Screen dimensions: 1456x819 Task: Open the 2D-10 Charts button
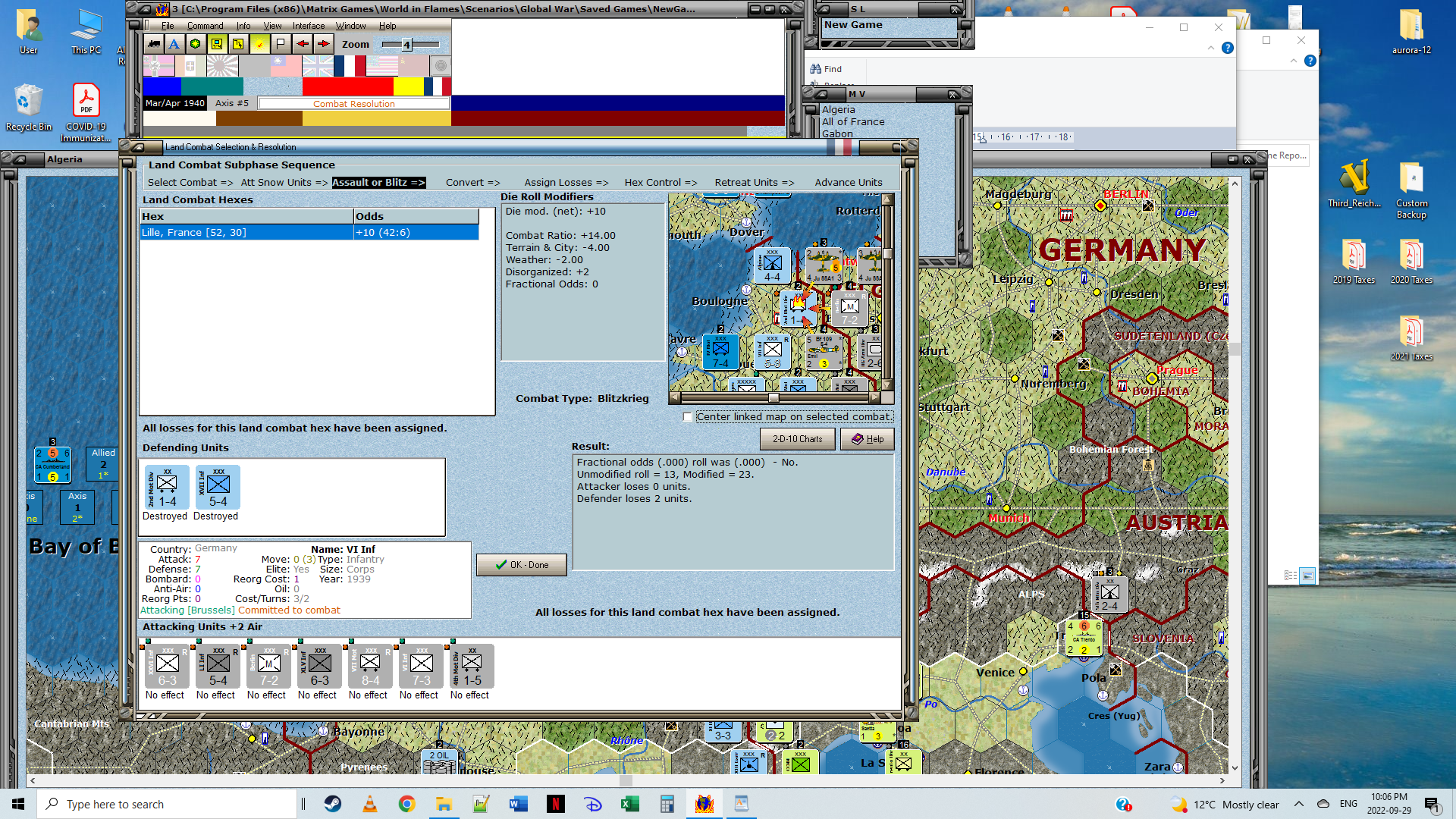coord(797,439)
